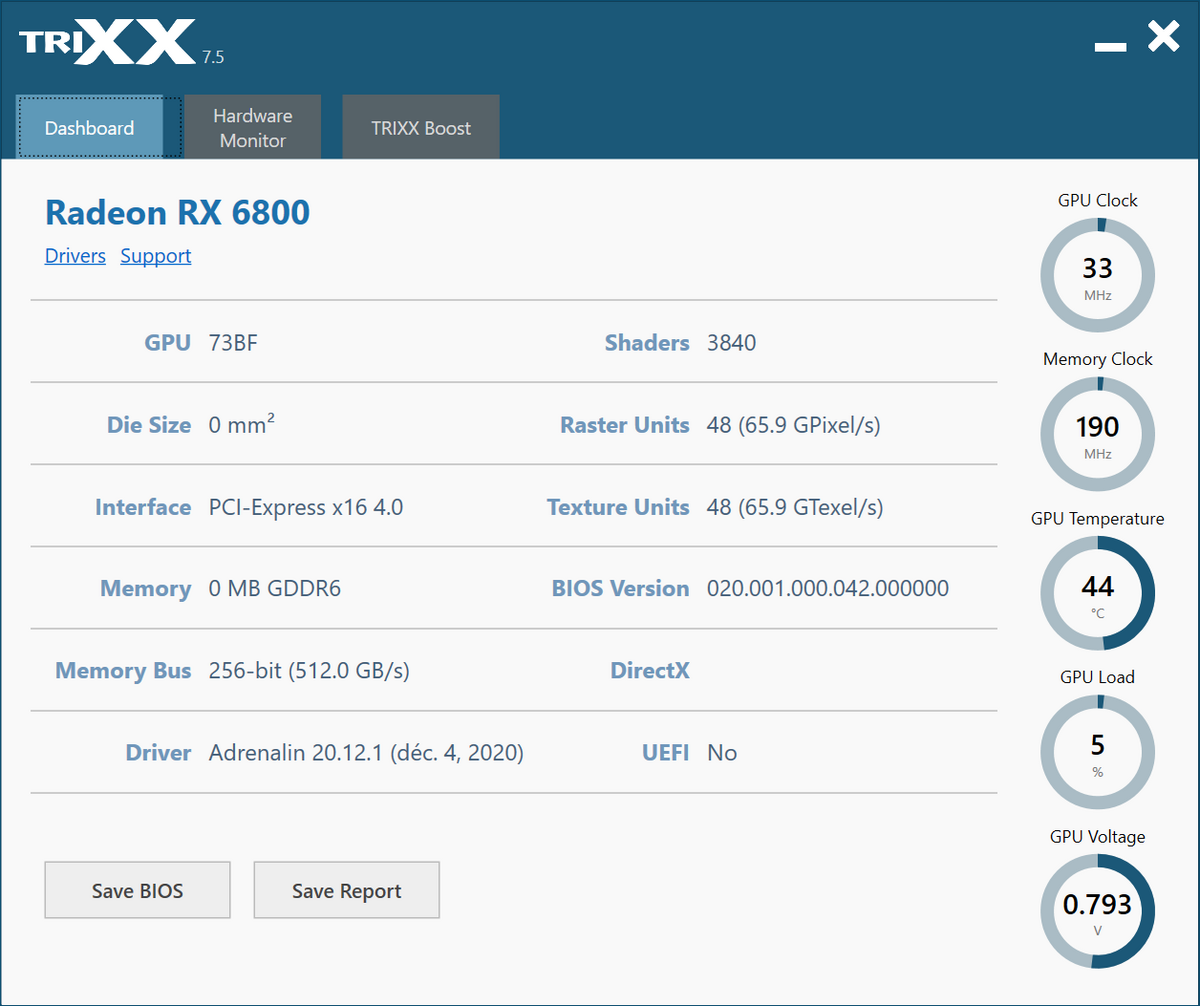Image resolution: width=1200 pixels, height=1006 pixels.
Task: Click the Memory Bus label
Action: tap(123, 671)
